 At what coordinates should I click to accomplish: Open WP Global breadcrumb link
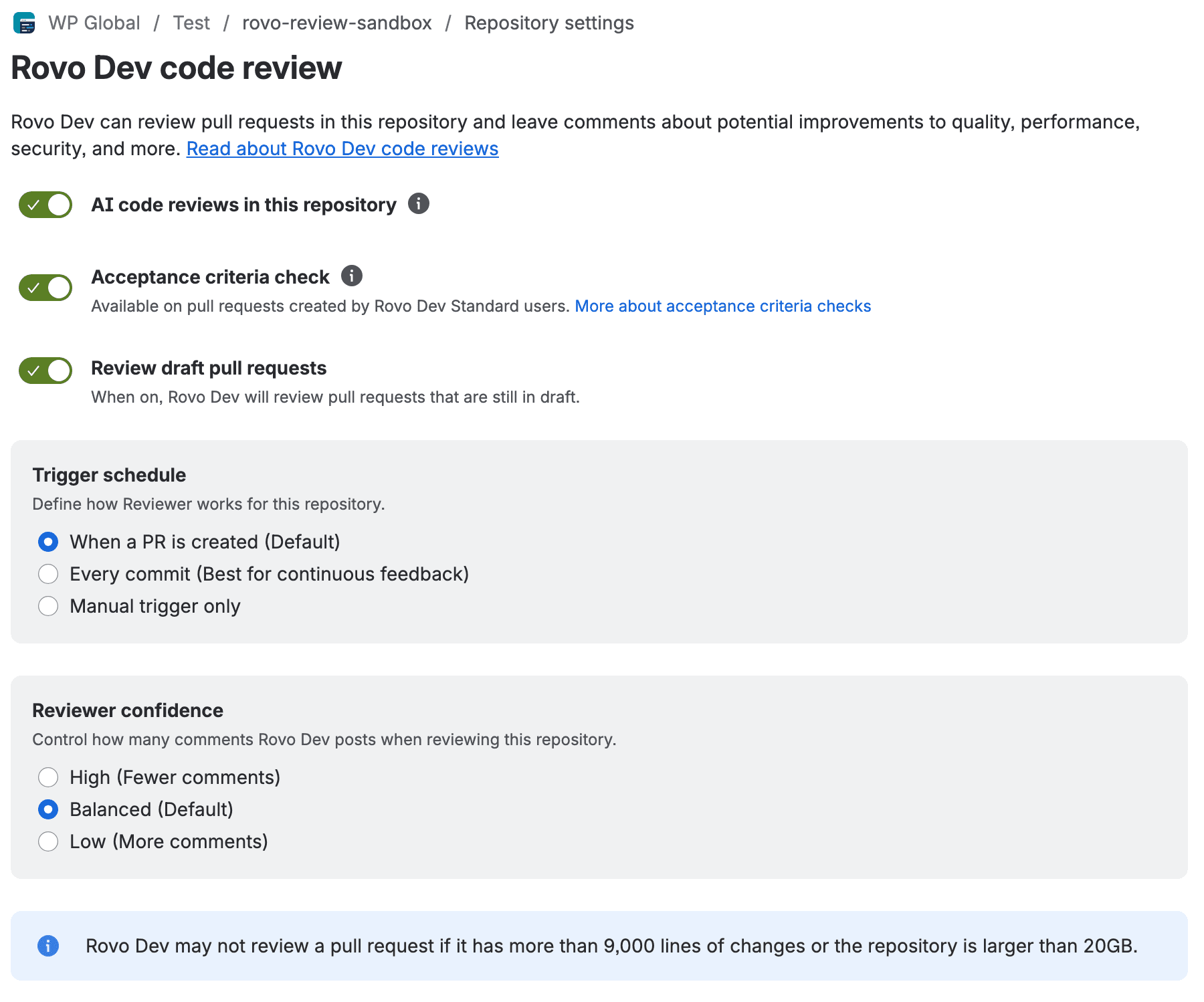pos(94,23)
